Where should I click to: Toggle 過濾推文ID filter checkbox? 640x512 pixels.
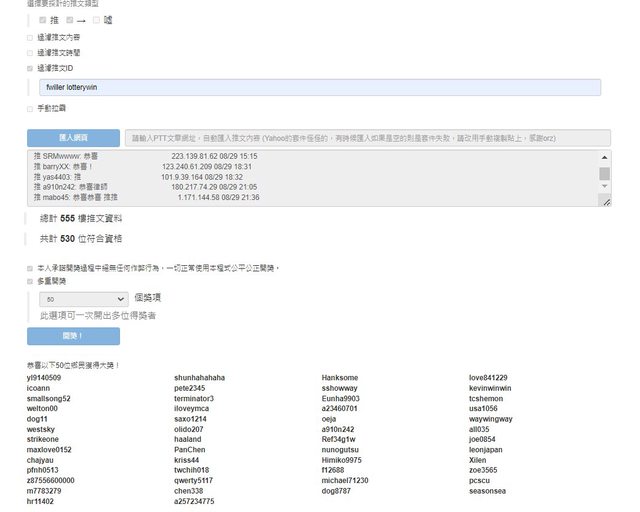(30, 68)
